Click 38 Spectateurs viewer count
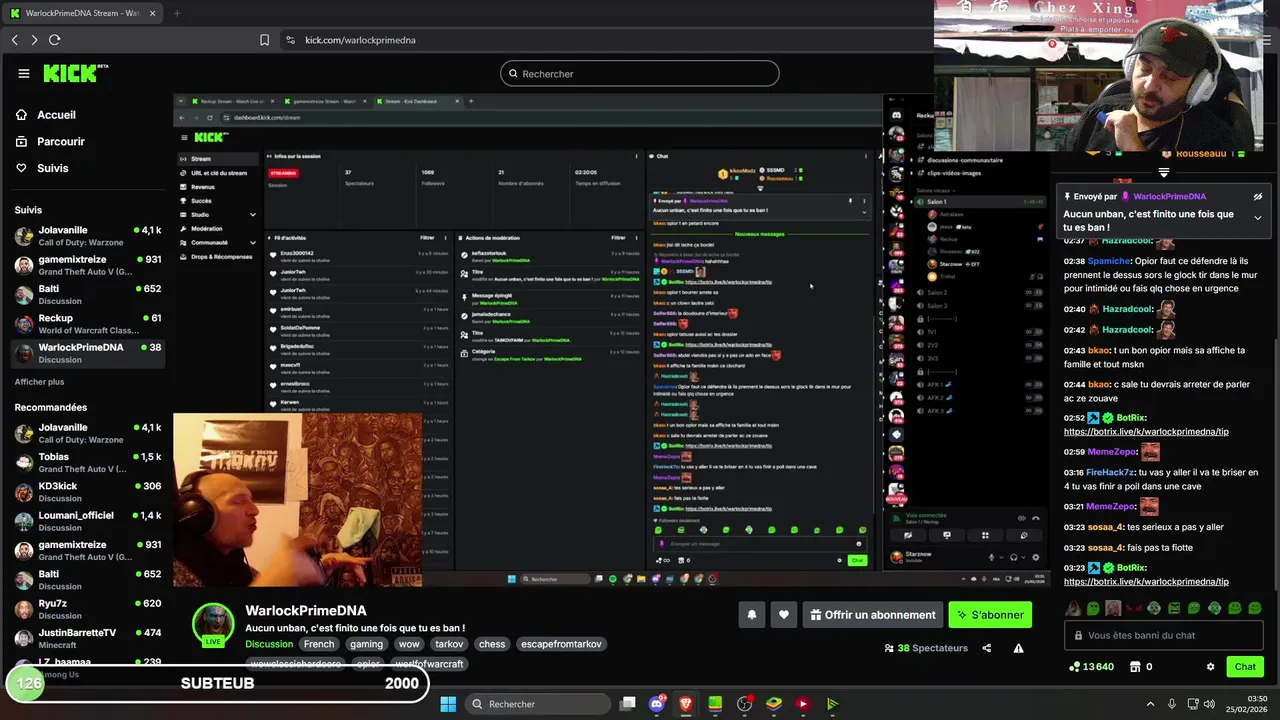The height and width of the screenshot is (720, 1280). pos(926,648)
